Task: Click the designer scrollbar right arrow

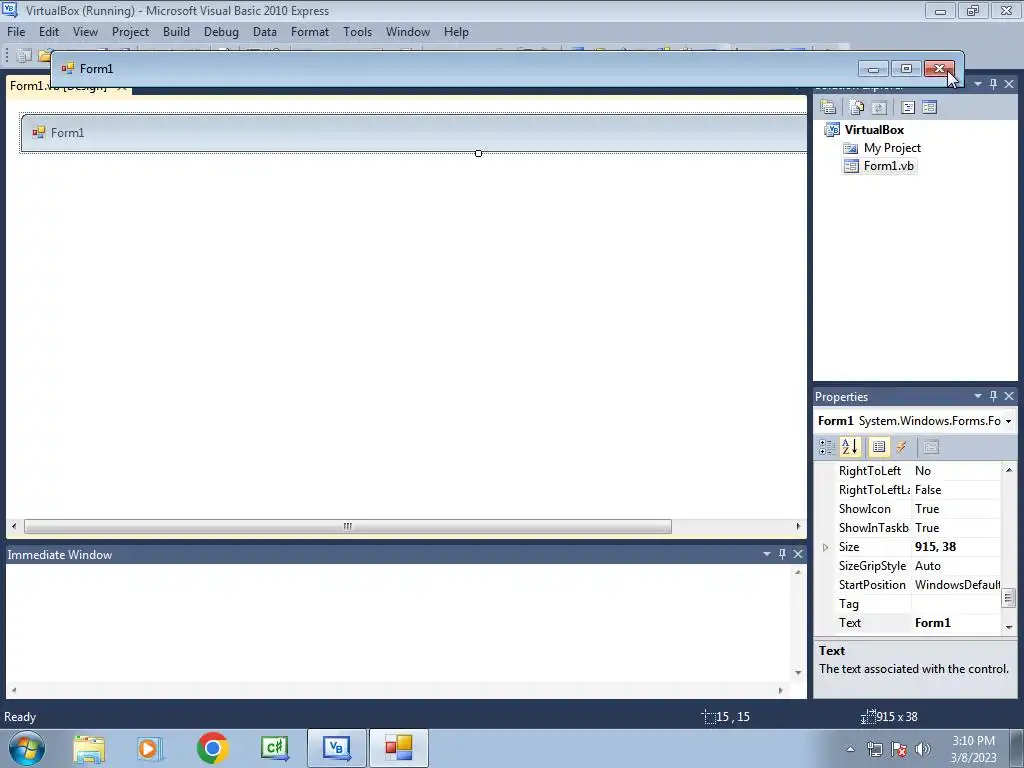Action: click(798, 526)
